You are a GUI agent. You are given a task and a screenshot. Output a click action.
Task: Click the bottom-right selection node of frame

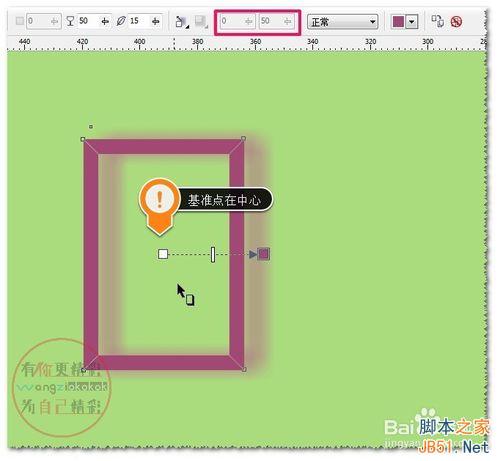pyautogui.click(x=244, y=369)
